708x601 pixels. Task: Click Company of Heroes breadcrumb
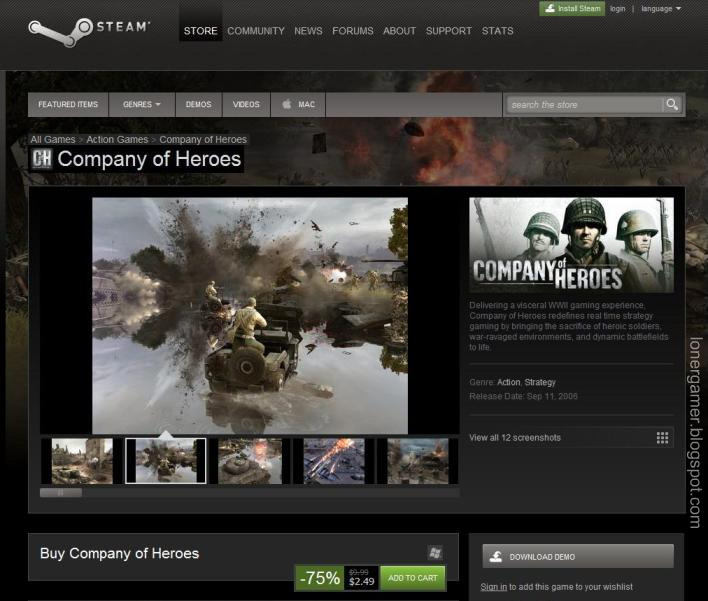pyautogui.click(x=203, y=140)
